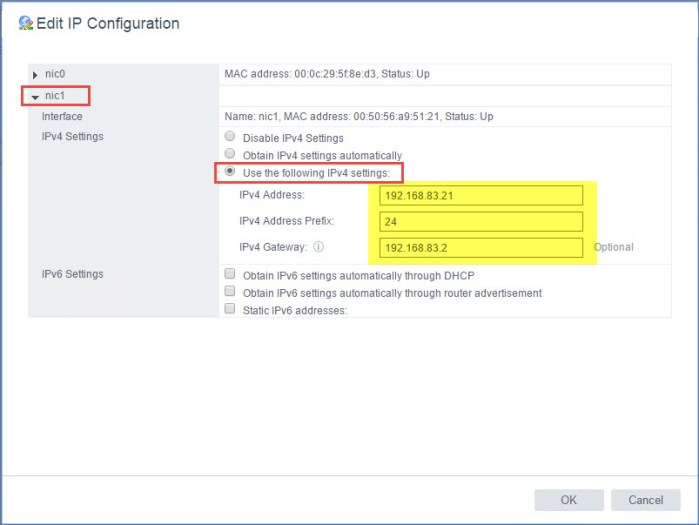Click the Edit IP Configuration title text
The image size is (699, 525).
(x=108, y=24)
